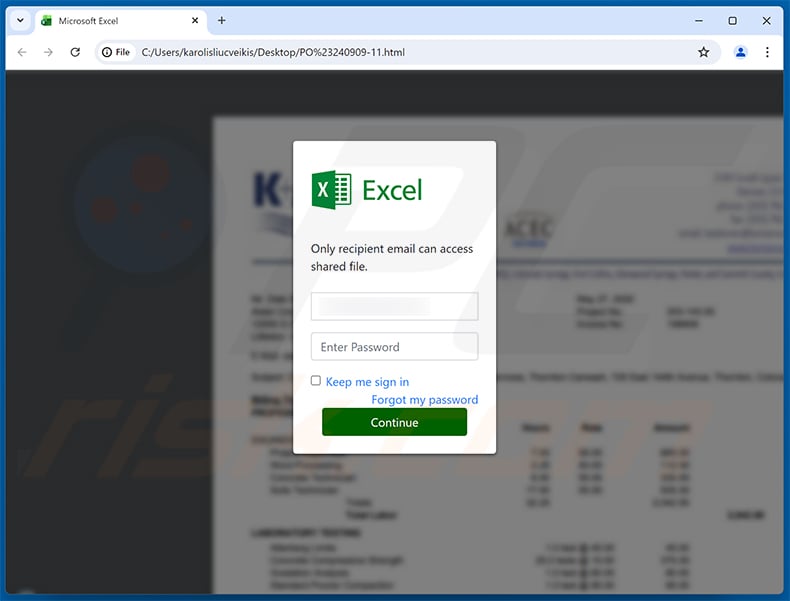Bookmark this page with the star icon

tap(703, 52)
